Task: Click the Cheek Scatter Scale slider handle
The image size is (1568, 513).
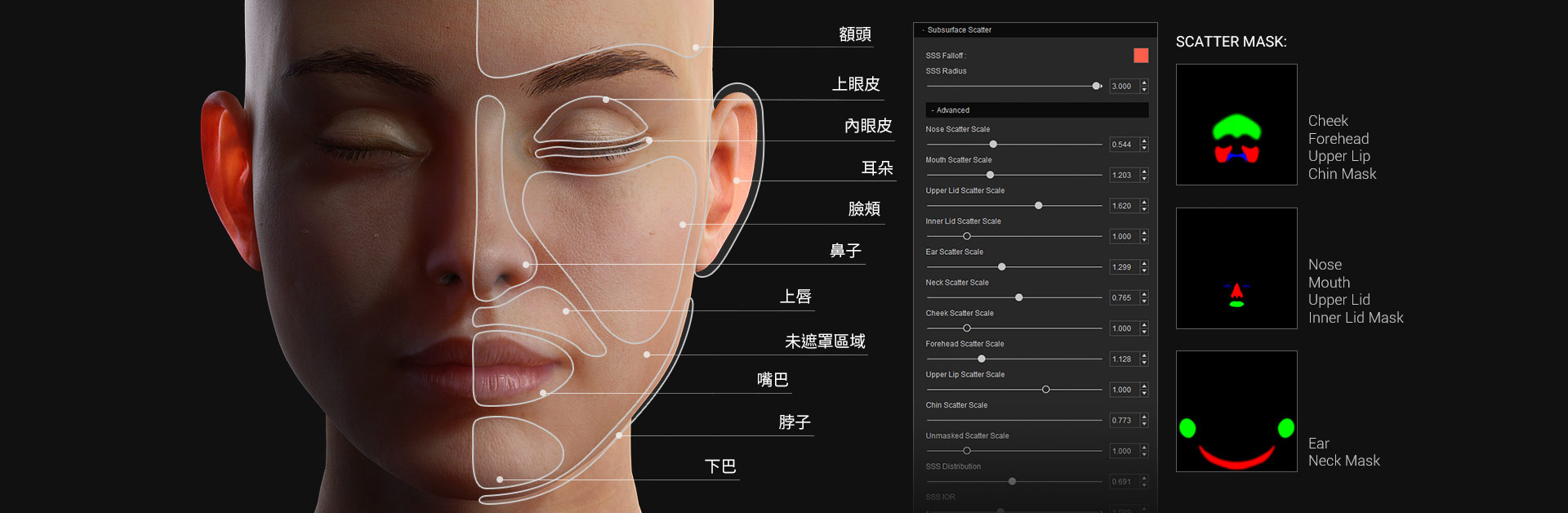Action: 967,328
